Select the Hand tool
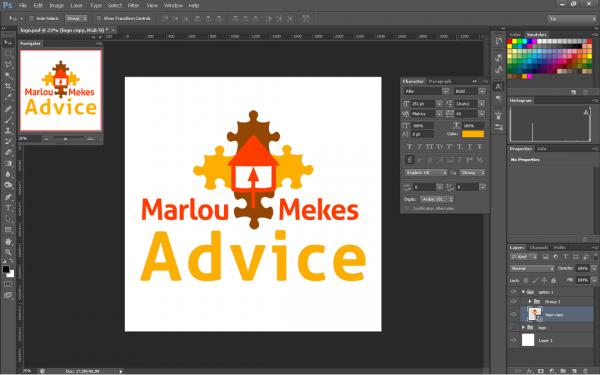600x375 pixels. (8, 241)
